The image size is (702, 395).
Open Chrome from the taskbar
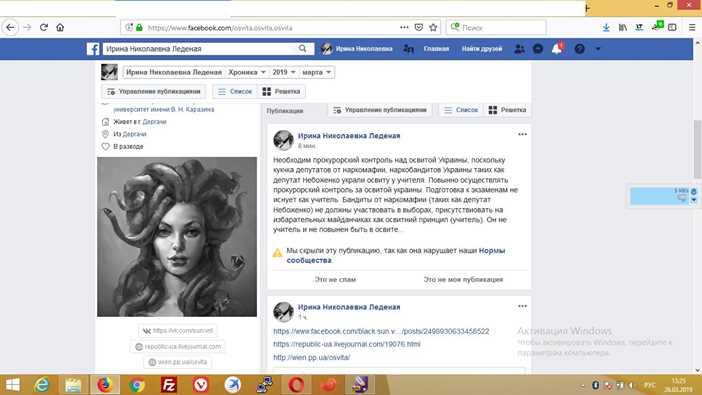click(x=137, y=385)
